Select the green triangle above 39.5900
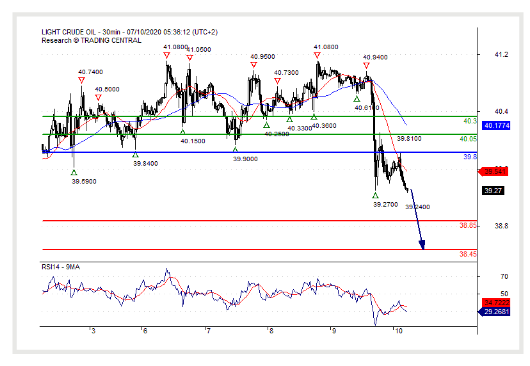This screenshot has width=530, height=366. (74, 173)
